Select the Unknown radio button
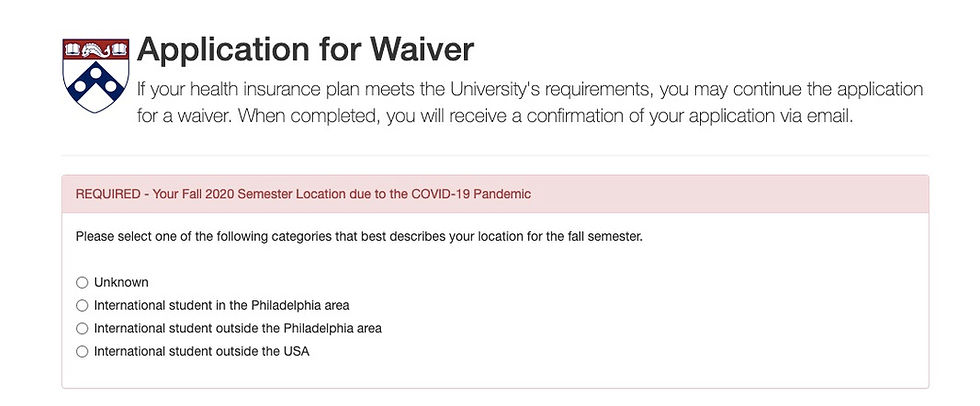The image size is (980, 406). [82, 283]
